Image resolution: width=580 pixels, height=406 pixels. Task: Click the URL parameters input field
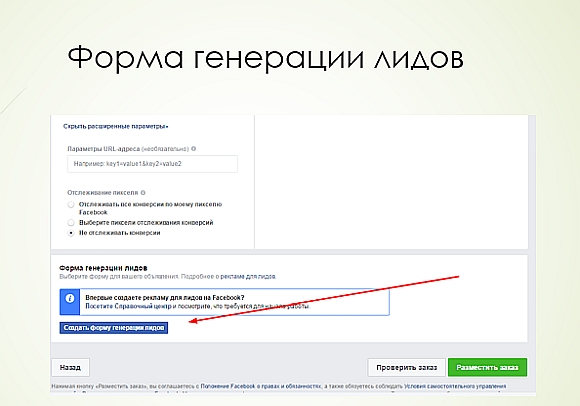152,164
